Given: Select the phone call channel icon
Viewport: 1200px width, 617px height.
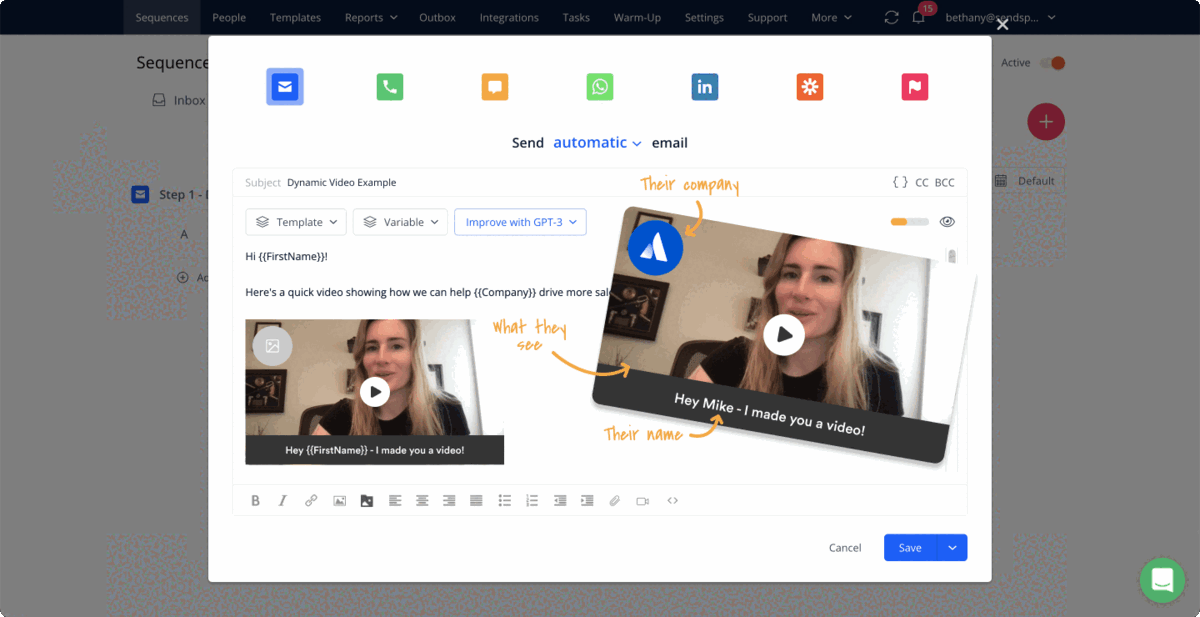Looking at the screenshot, I should click(389, 87).
